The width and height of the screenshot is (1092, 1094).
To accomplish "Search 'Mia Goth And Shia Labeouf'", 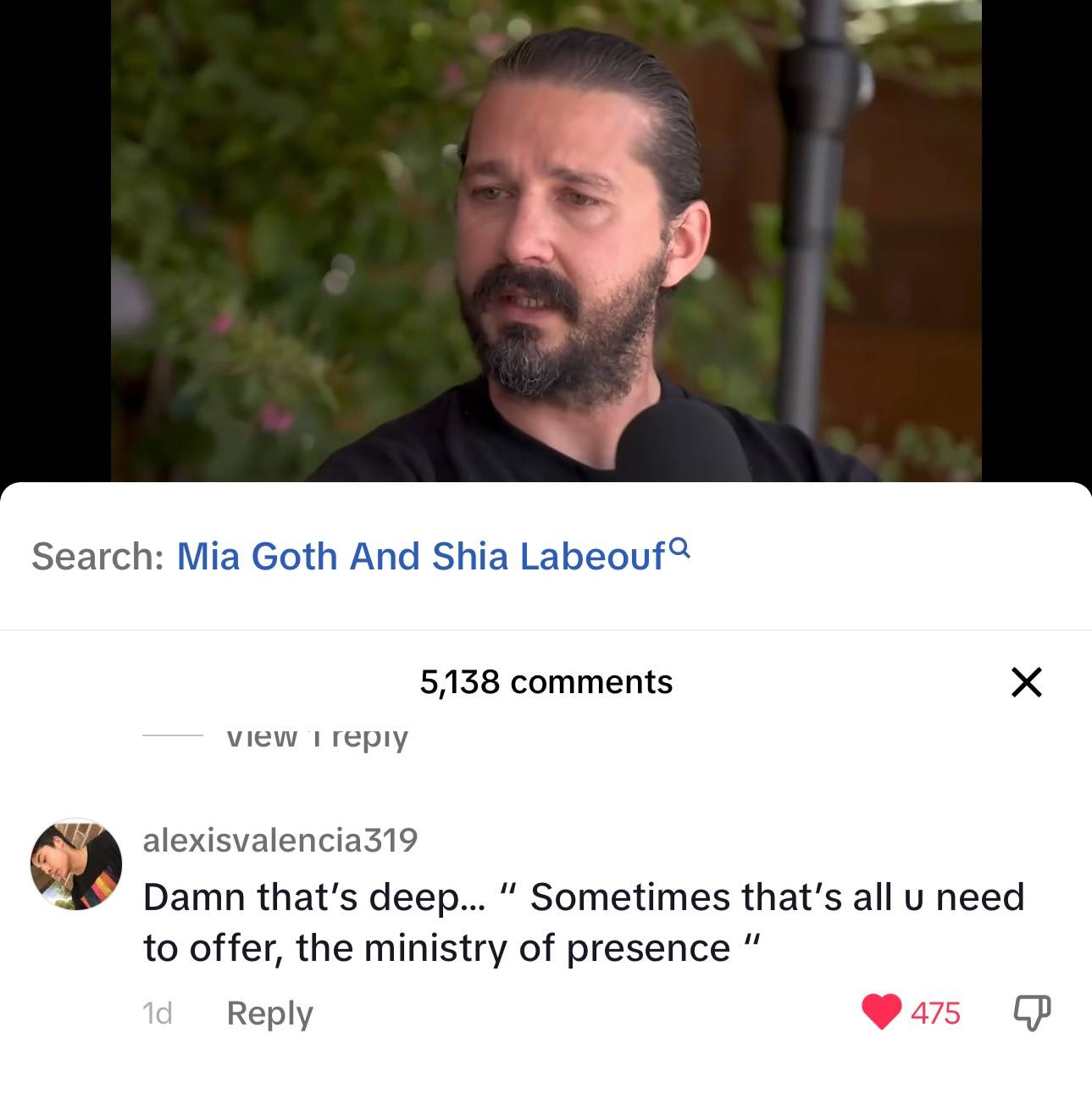I will pos(421,556).
